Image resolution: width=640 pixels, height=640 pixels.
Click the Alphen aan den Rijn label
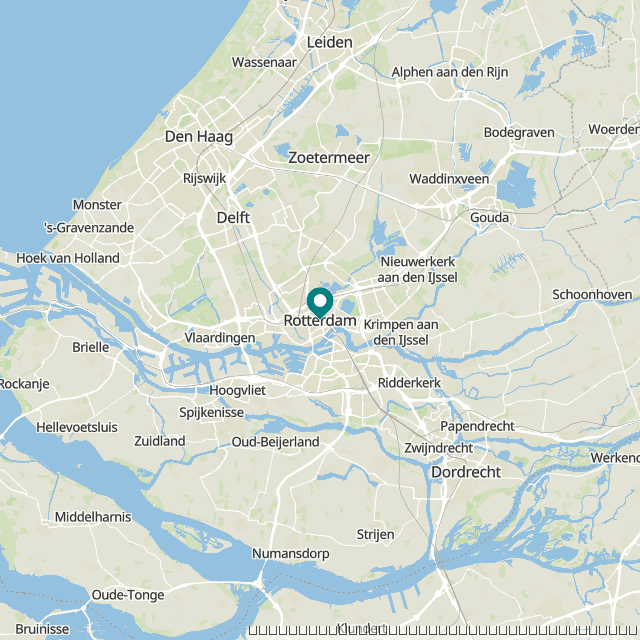450,72
